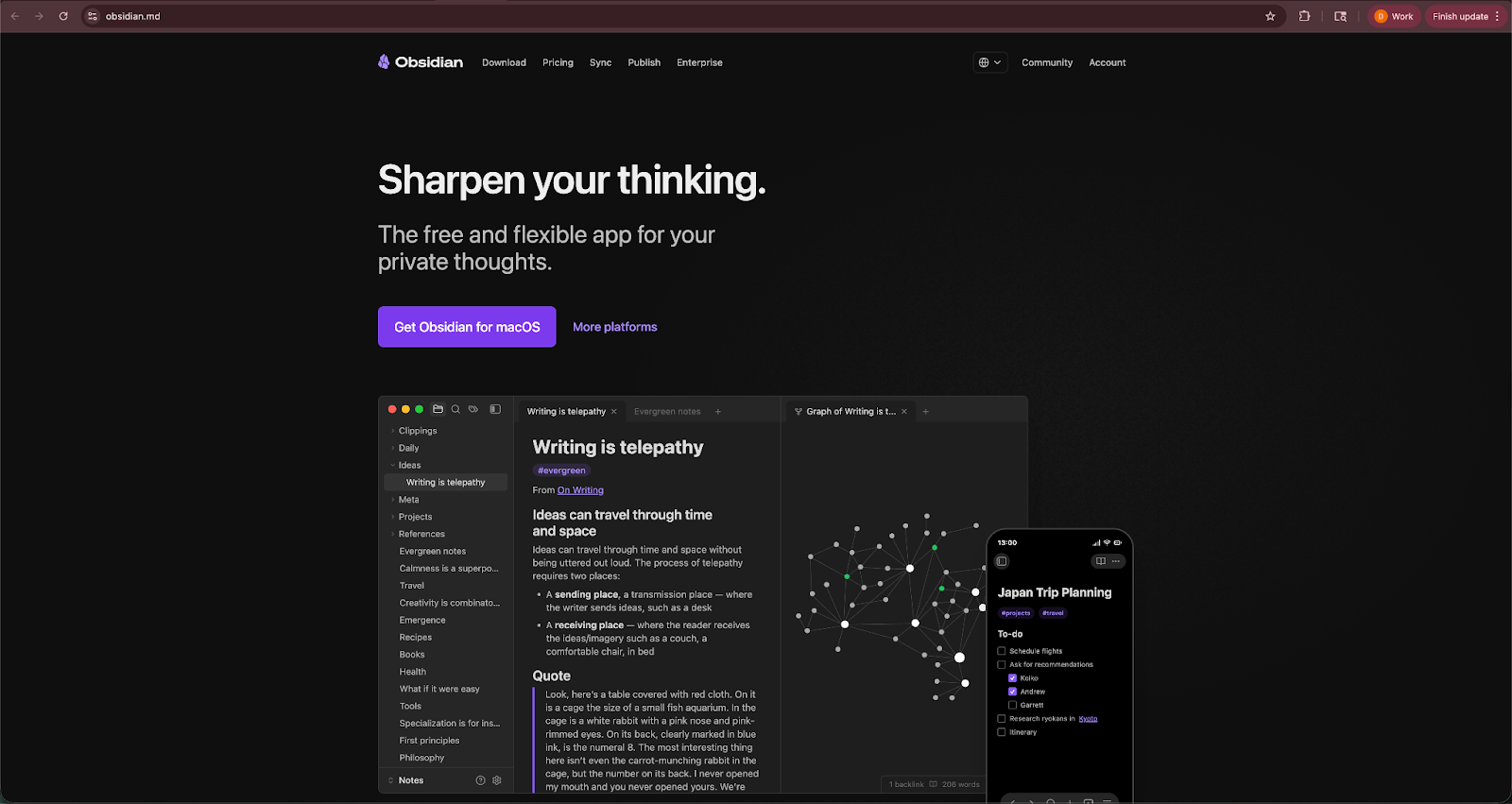The width and height of the screenshot is (1512, 804).
Task: Open the Sync nav item
Action: (600, 62)
